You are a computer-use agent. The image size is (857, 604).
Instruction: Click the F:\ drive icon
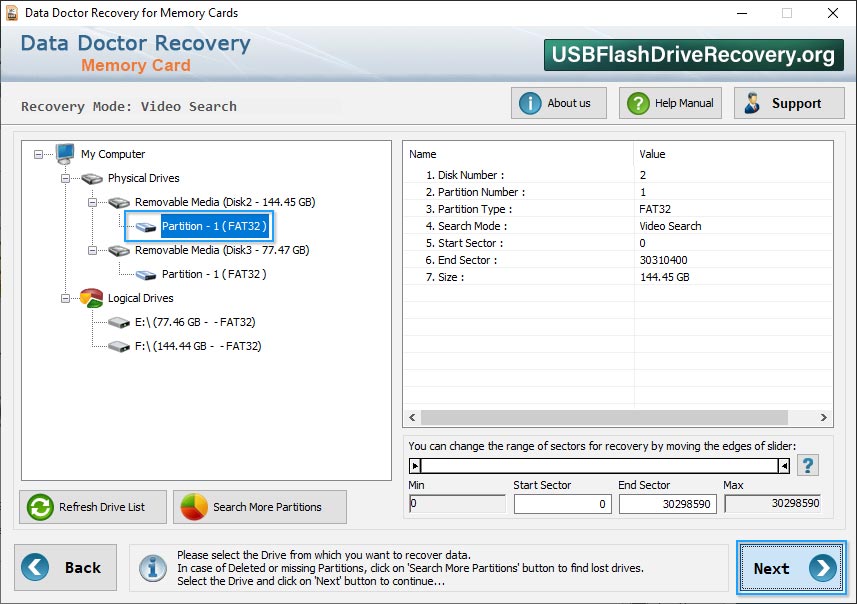[119, 347]
